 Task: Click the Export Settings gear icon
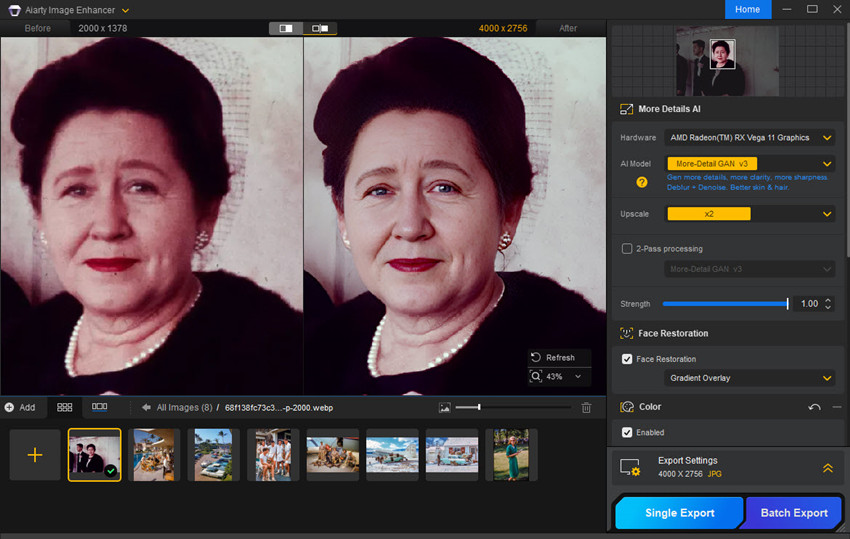pyautogui.click(x=630, y=467)
